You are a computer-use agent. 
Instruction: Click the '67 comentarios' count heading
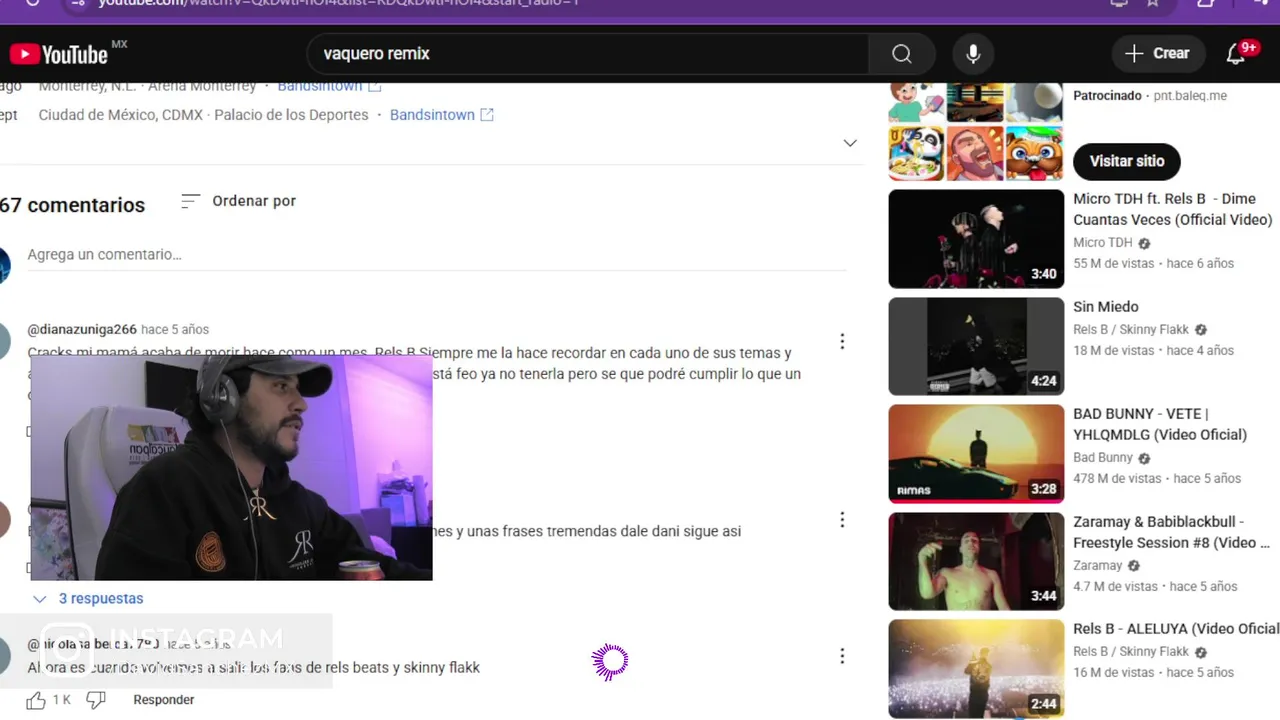[x=72, y=205]
